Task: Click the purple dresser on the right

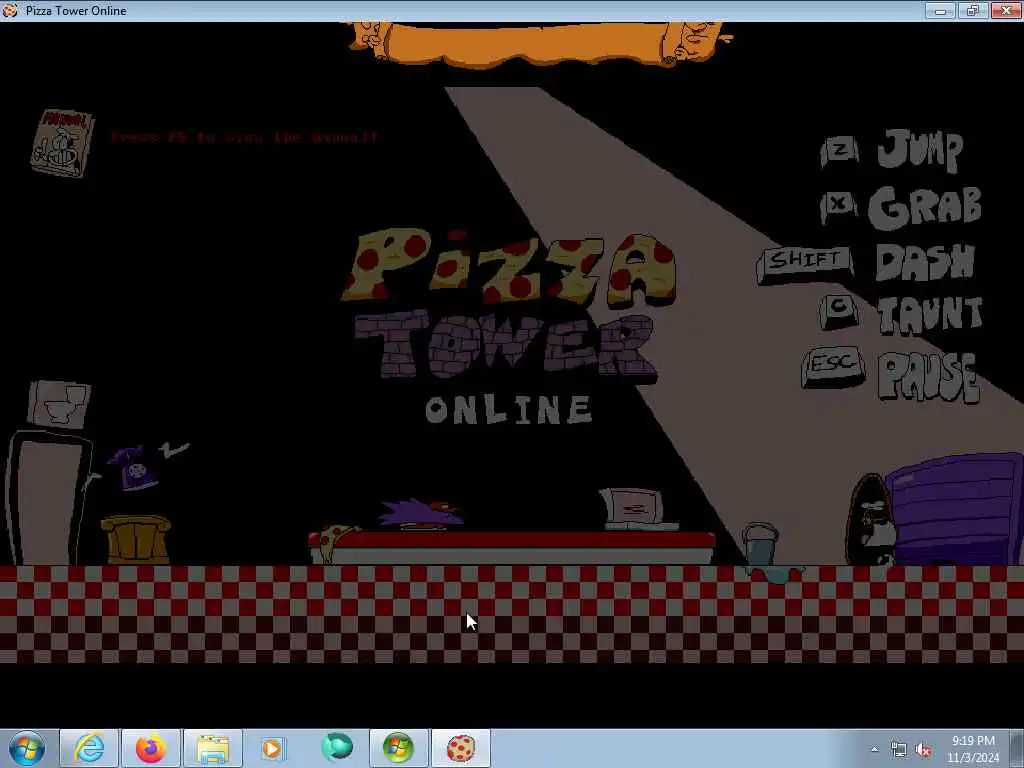Action: (955, 509)
